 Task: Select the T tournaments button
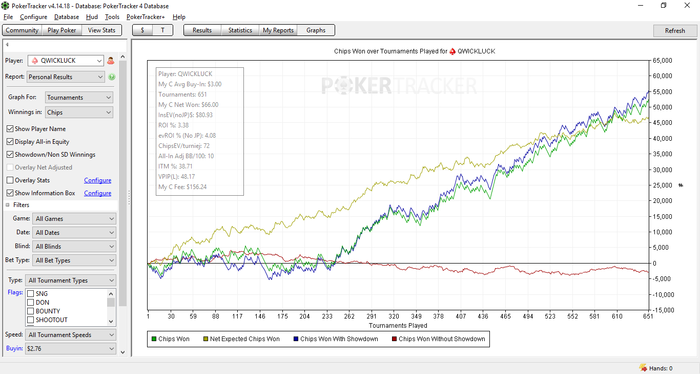162,30
